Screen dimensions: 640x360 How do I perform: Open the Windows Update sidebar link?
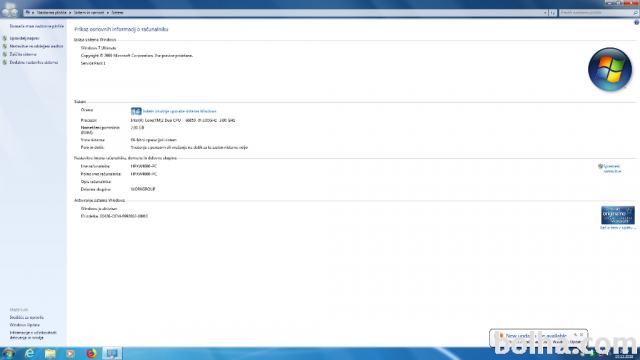(x=24, y=325)
